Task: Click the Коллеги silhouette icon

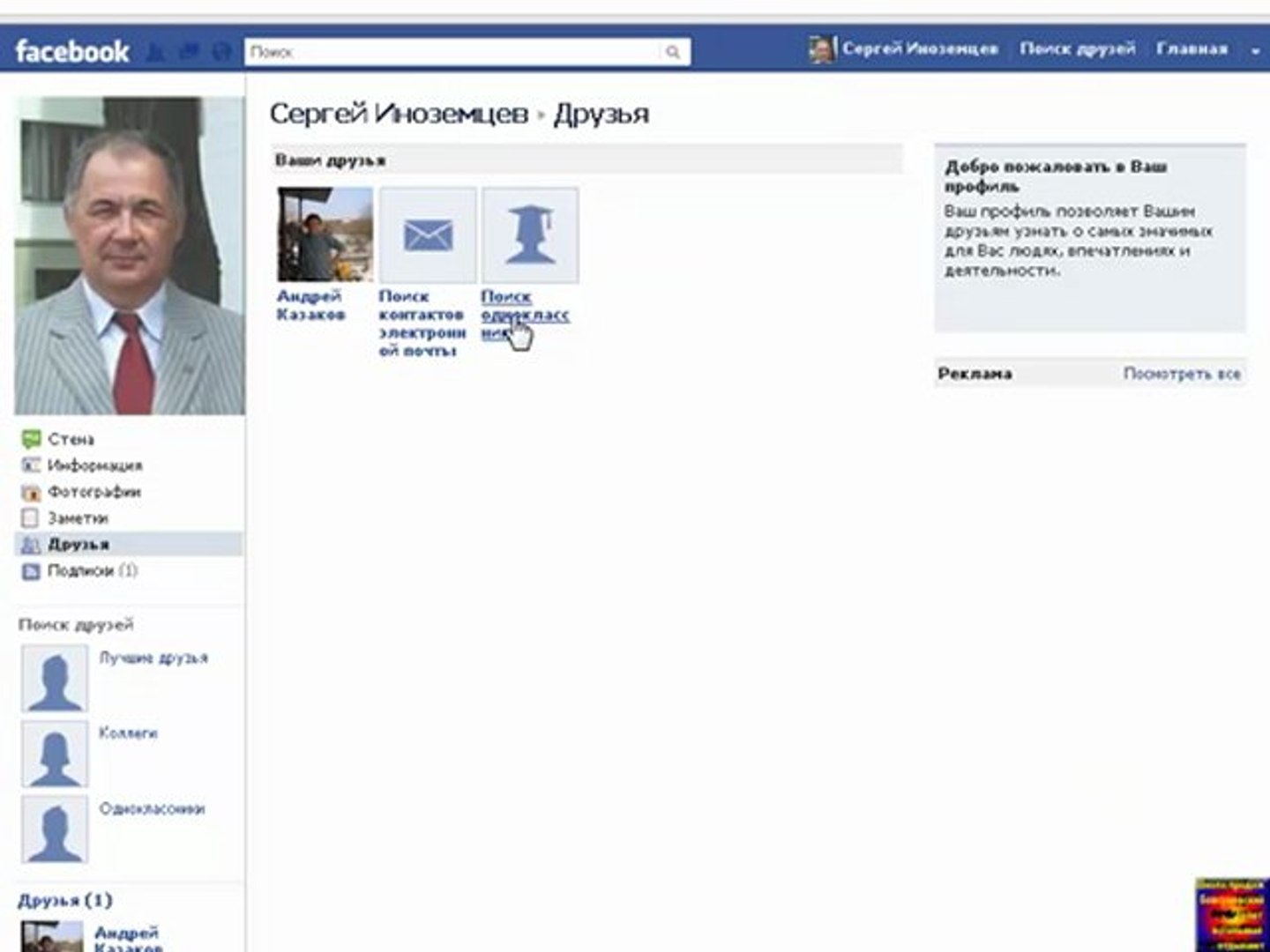Action: click(55, 754)
